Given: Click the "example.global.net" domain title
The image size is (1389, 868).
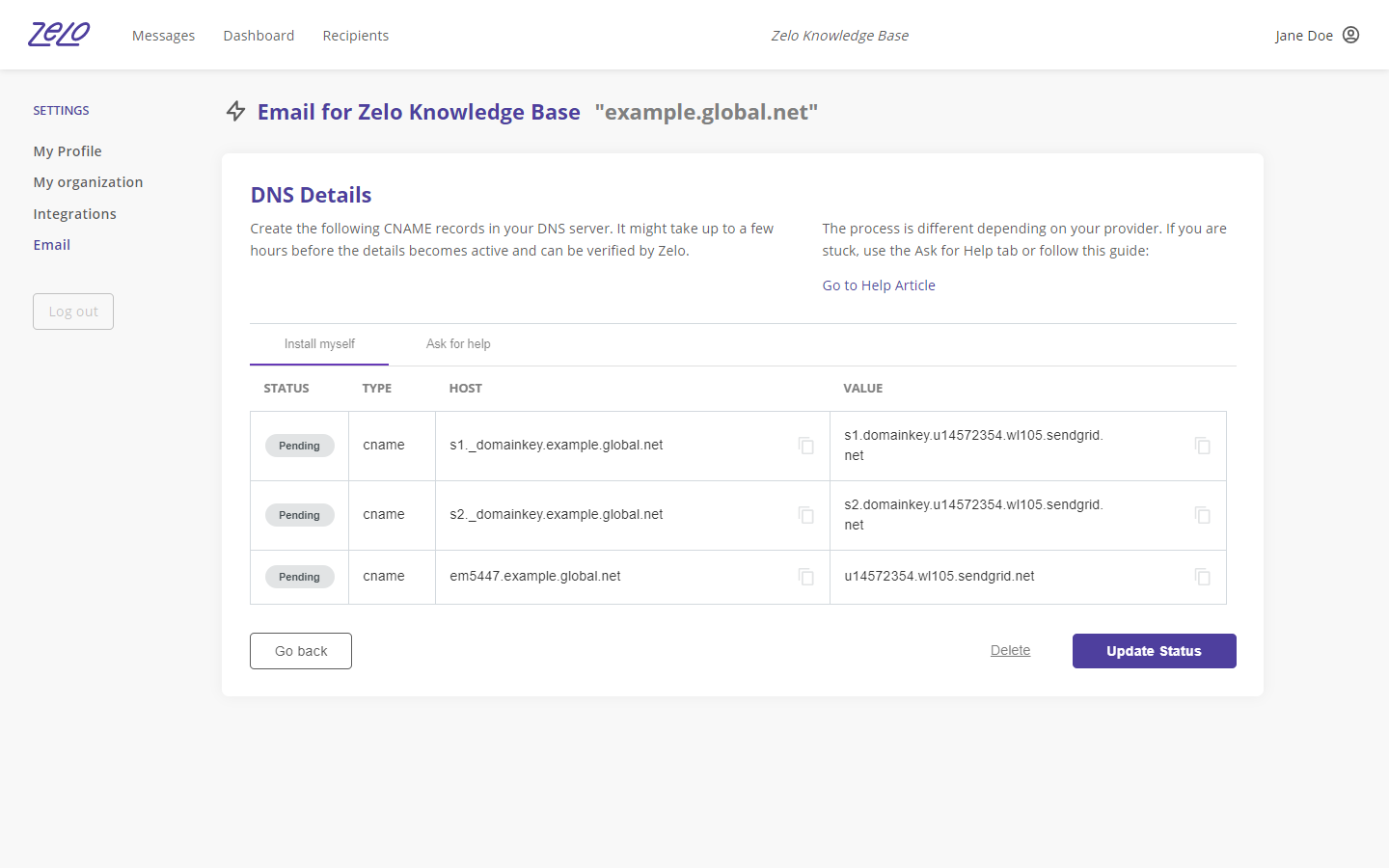Looking at the screenshot, I should (706, 112).
